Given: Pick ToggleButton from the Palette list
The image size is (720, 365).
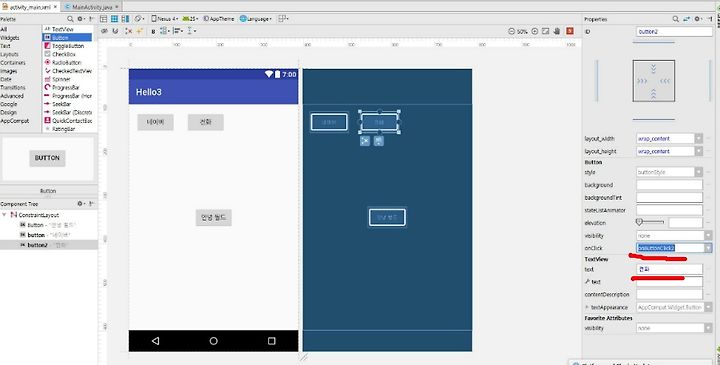Looking at the screenshot, I should coord(68,46).
